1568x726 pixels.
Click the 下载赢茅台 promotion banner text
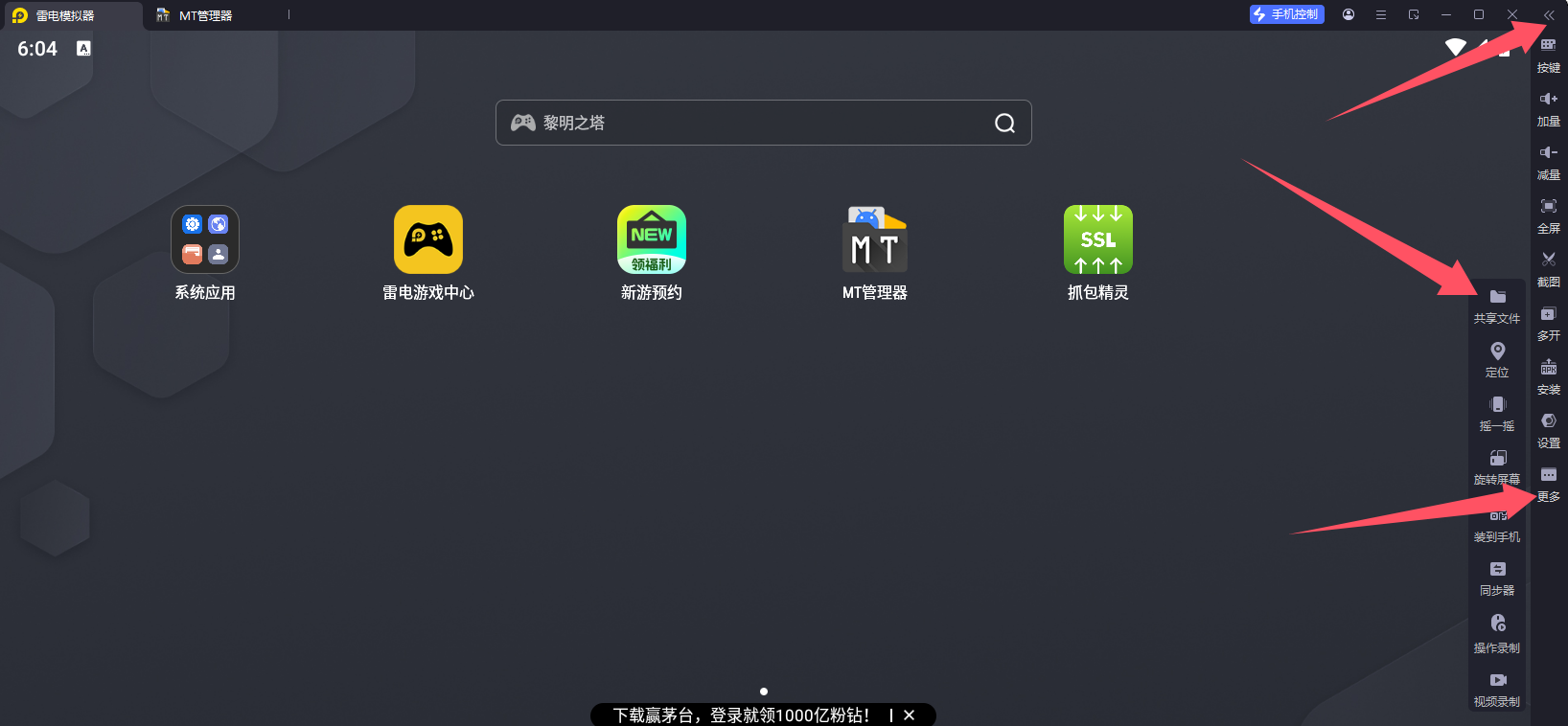[x=741, y=715]
